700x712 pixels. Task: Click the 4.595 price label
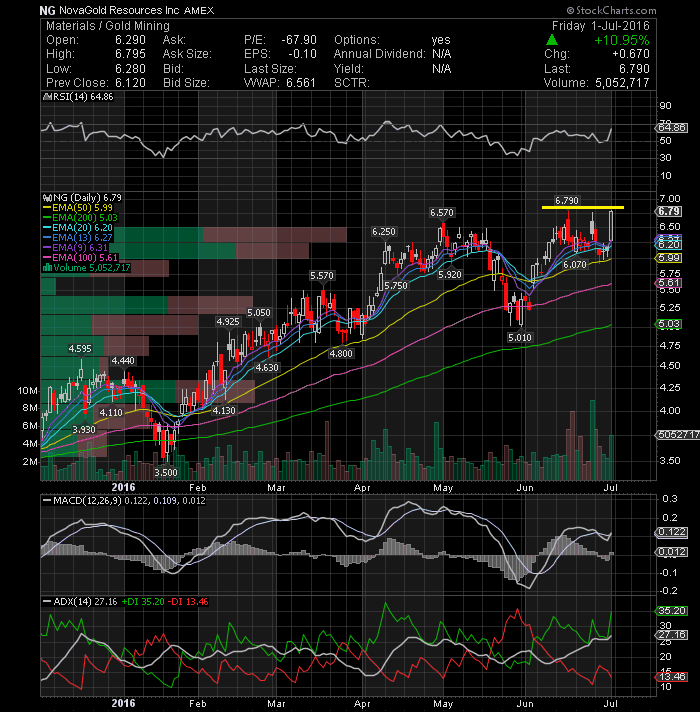pos(80,349)
